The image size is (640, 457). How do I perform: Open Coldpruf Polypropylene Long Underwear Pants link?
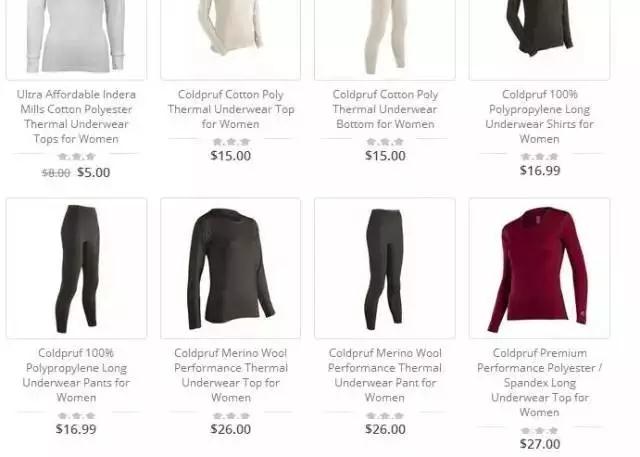click(76, 375)
